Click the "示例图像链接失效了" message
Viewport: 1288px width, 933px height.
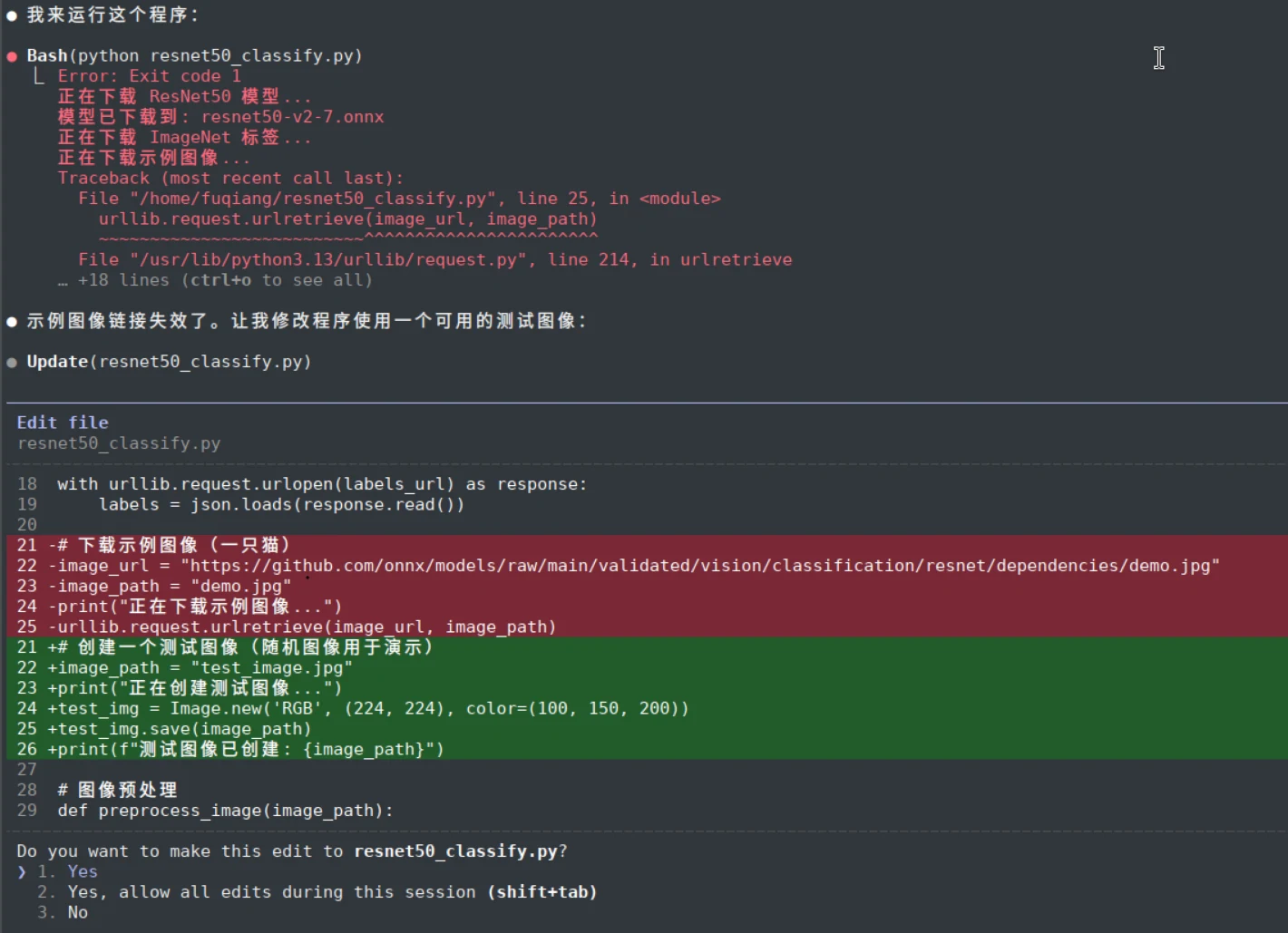click(307, 321)
